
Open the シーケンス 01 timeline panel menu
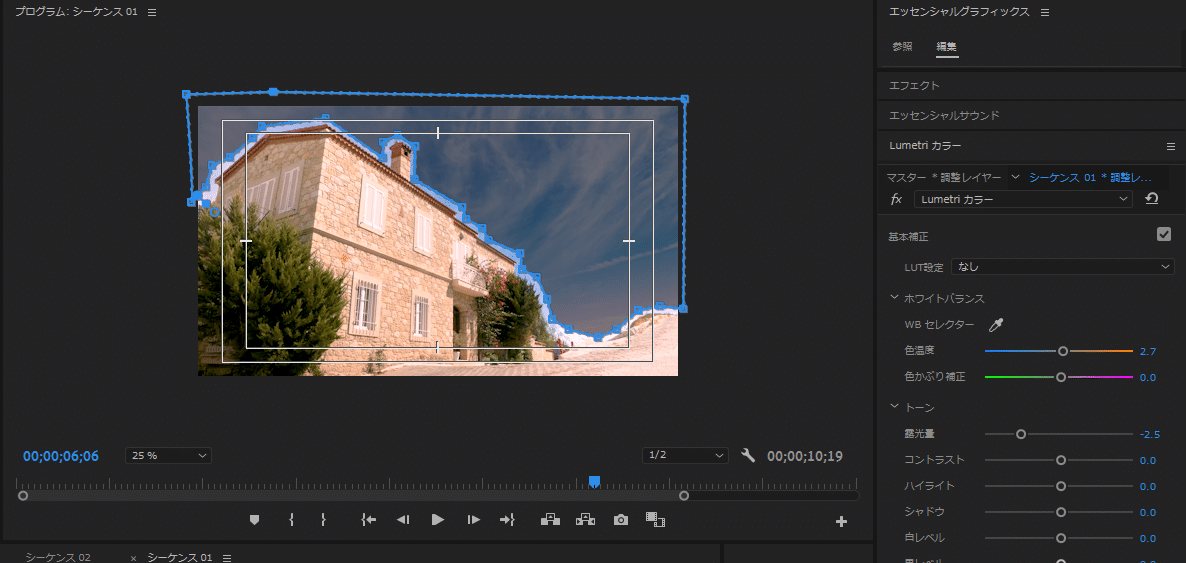(225, 558)
